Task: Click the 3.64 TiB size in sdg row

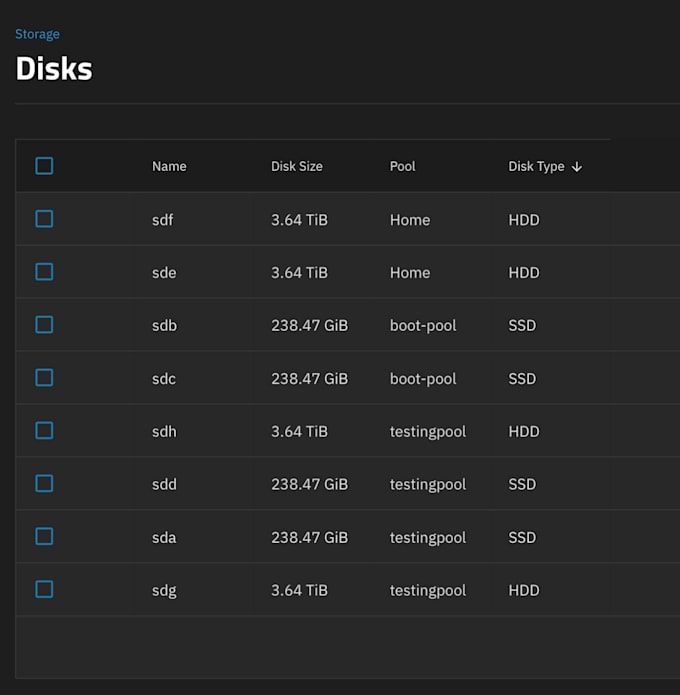Action: coord(299,590)
